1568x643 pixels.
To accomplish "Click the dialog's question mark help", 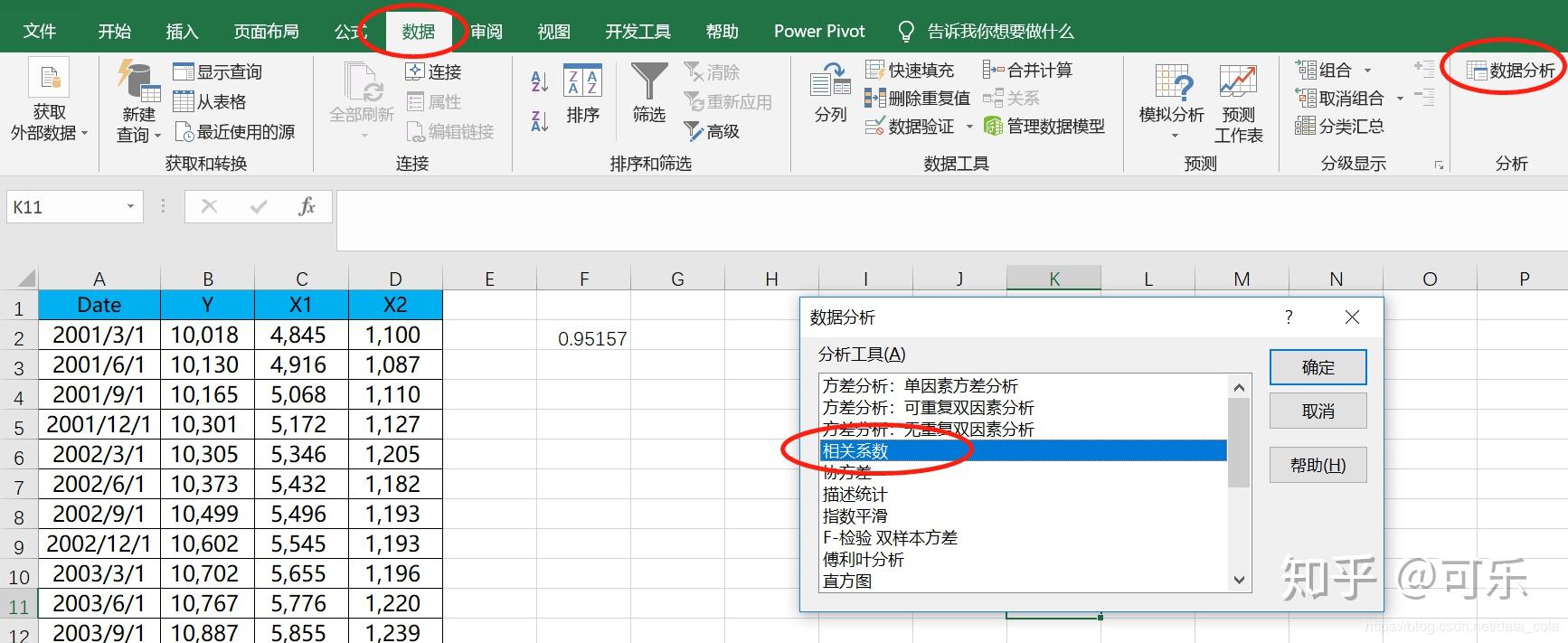I will (1289, 317).
